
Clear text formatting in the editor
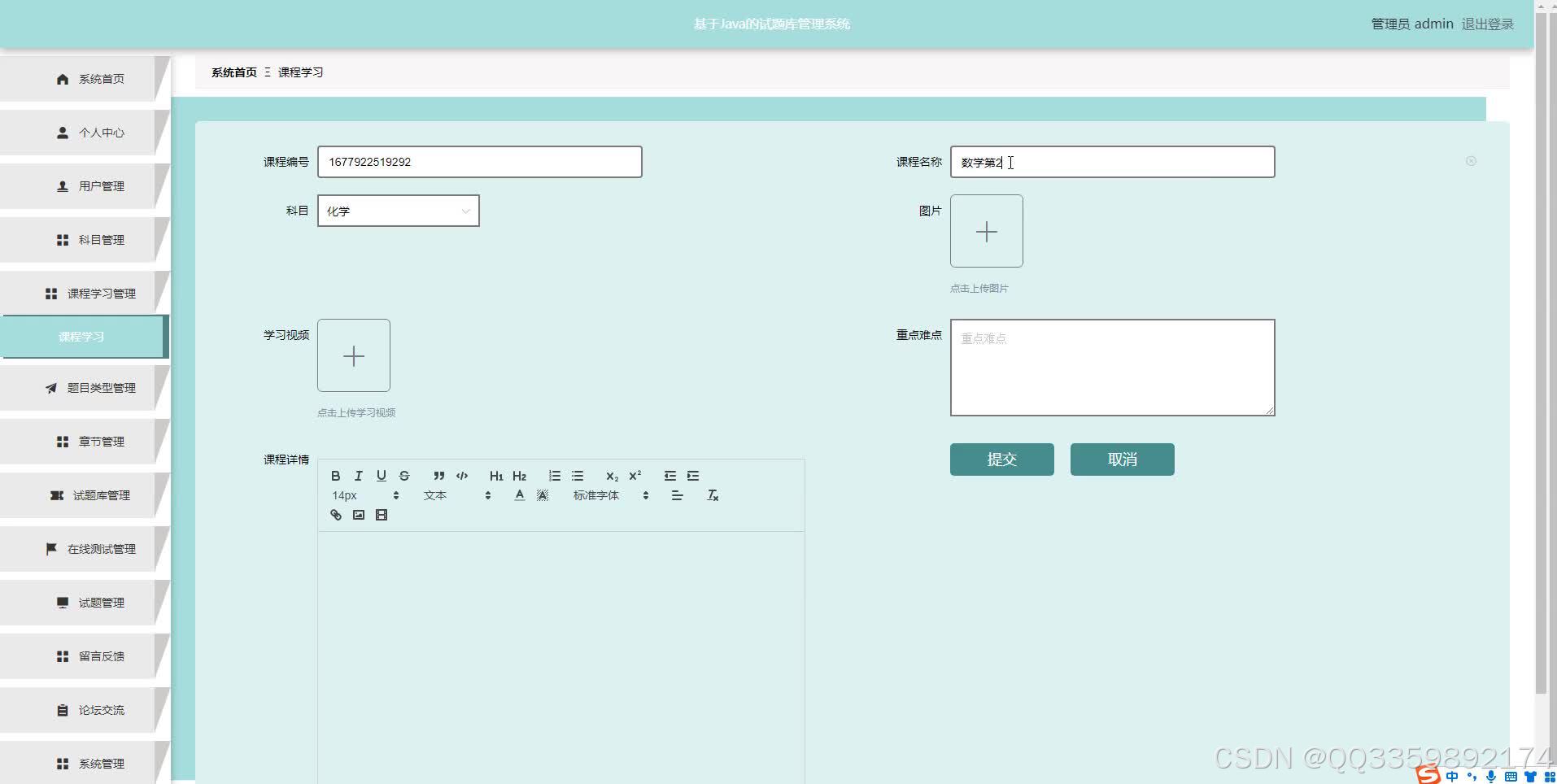713,495
